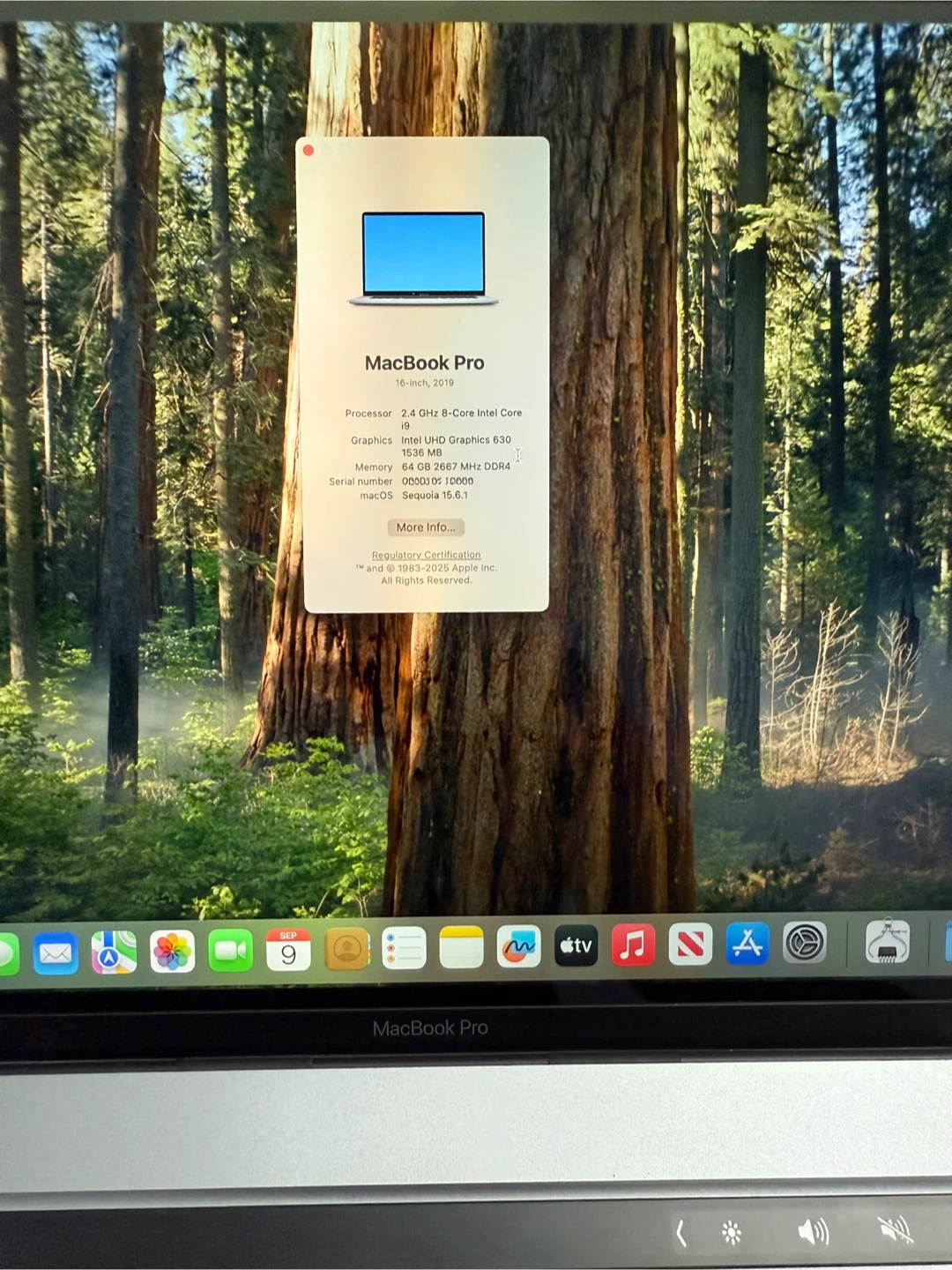The image size is (952, 1270).
Task: Click the serial number value
Action: [438, 482]
